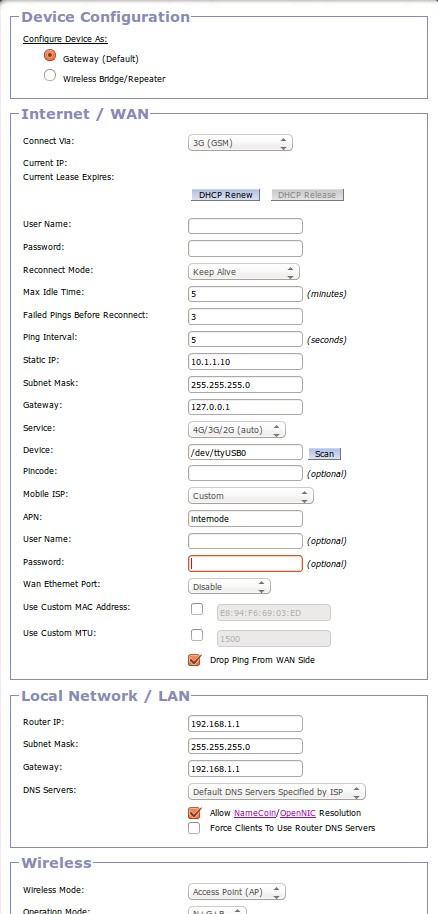The width and height of the screenshot is (438, 914).
Task: Open DNS Servers dropdown
Action: [x=276, y=792]
